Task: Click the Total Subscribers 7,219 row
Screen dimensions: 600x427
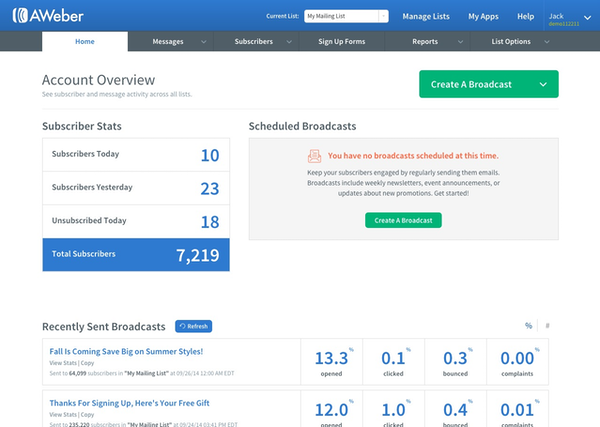Action: (x=136, y=254)
